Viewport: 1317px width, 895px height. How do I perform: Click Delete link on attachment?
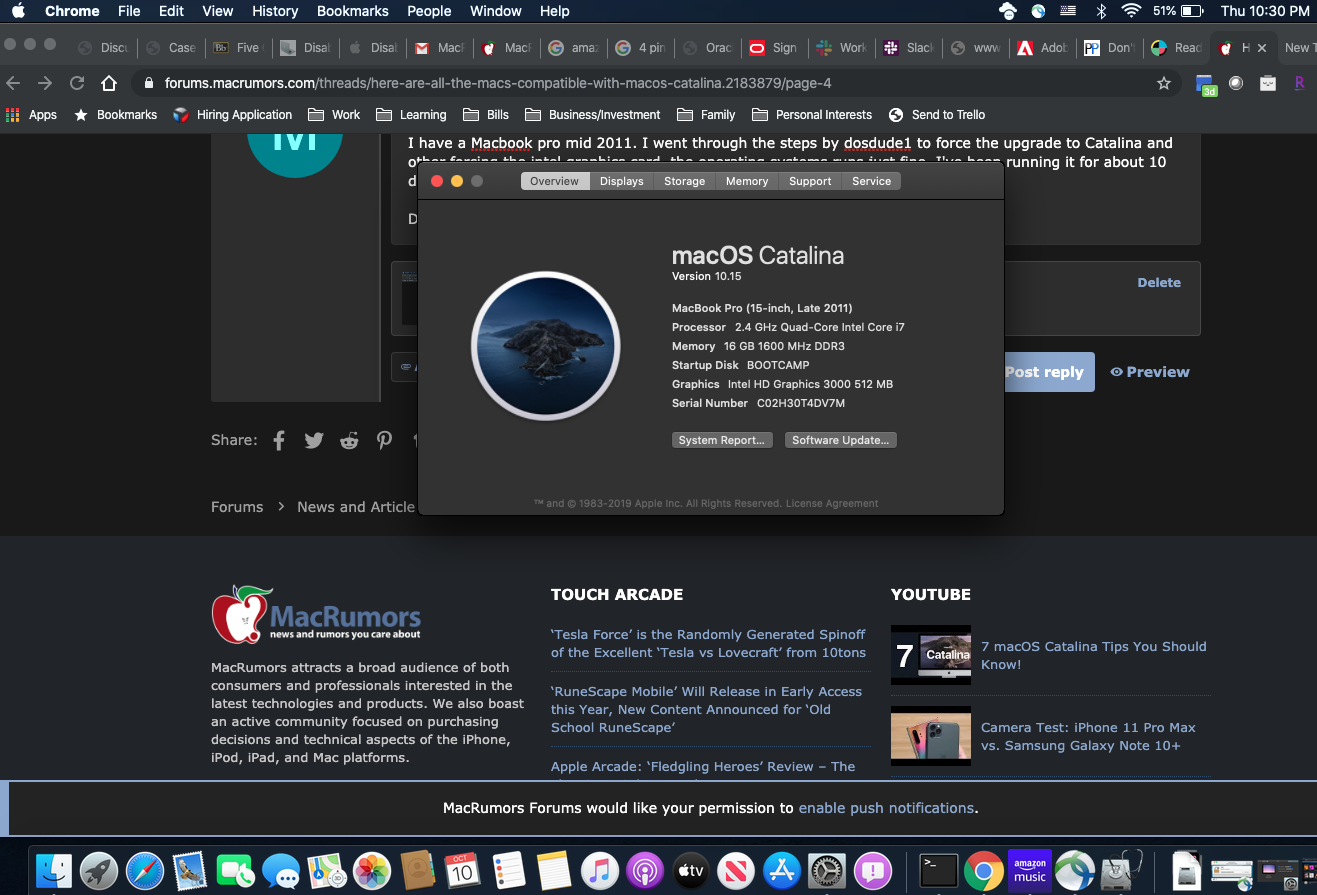click(1159, 283)
